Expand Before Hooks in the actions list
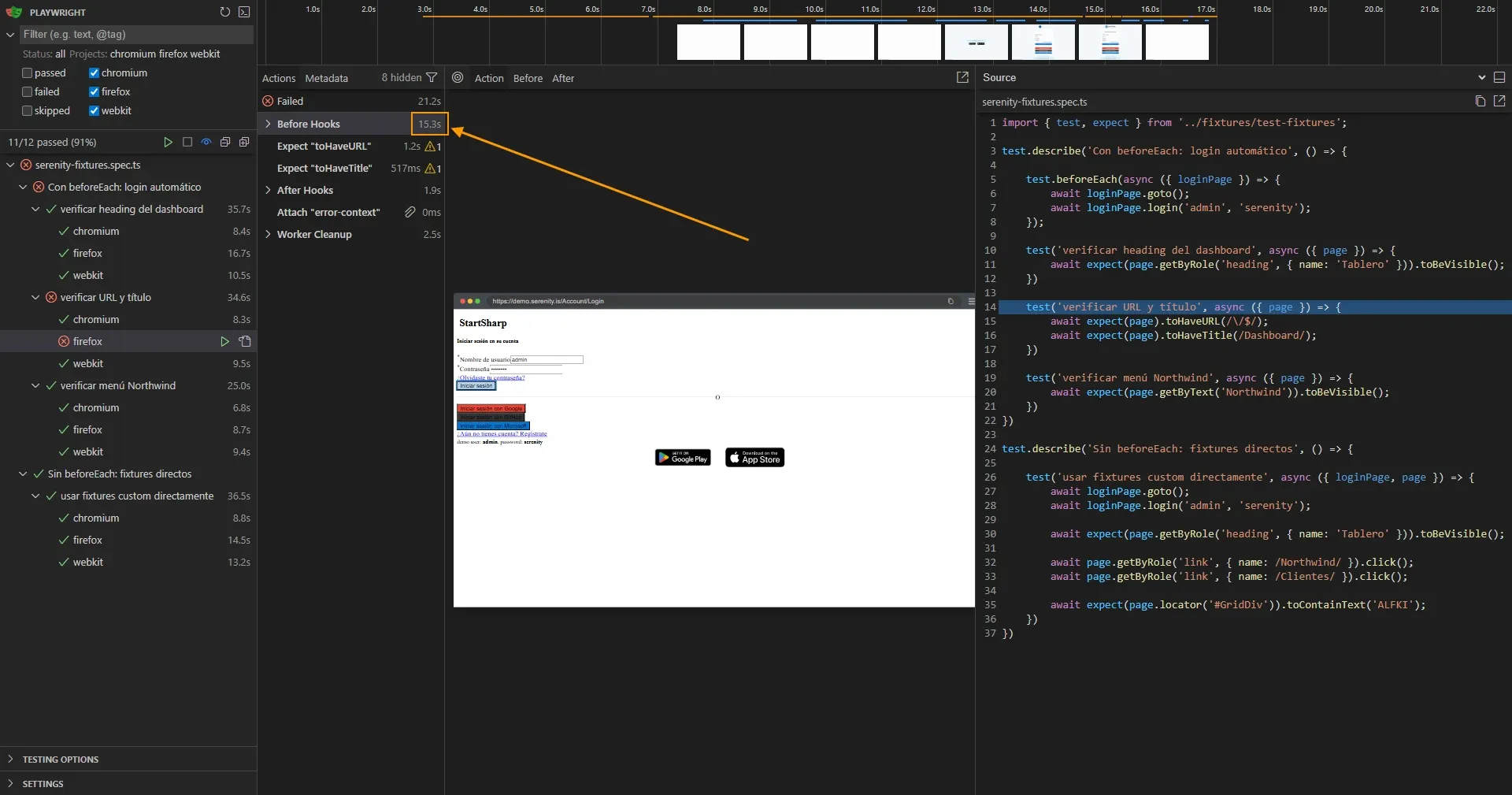 (269, 124)
